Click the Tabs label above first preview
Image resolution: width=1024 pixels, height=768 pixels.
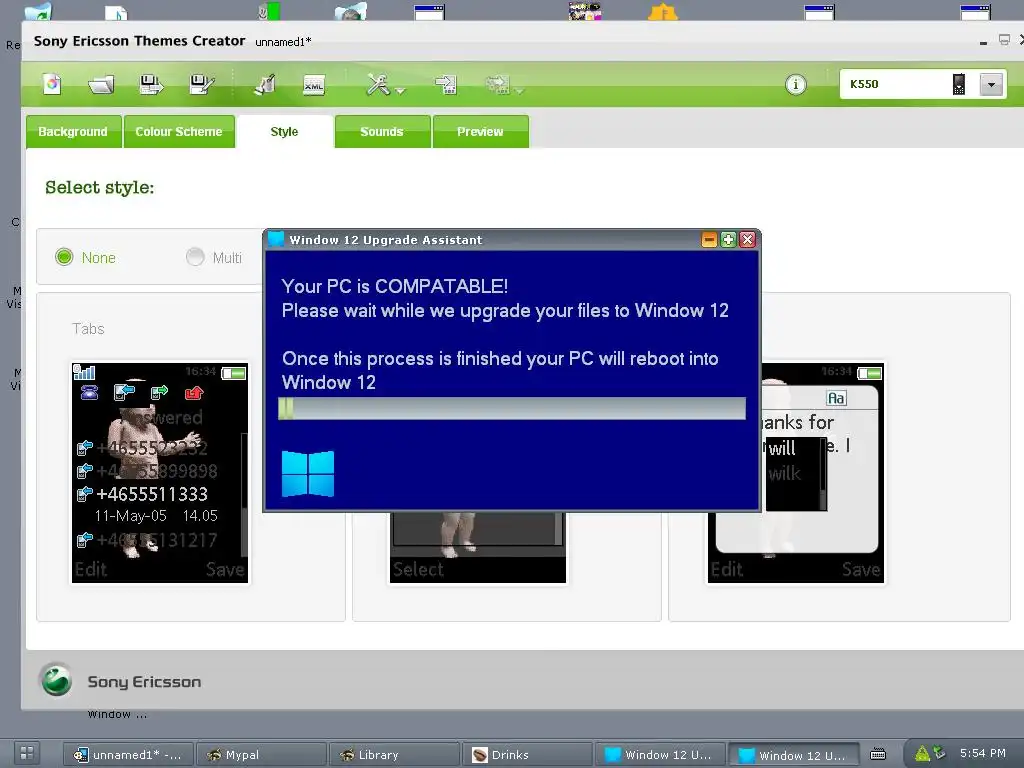click(88, 328)
